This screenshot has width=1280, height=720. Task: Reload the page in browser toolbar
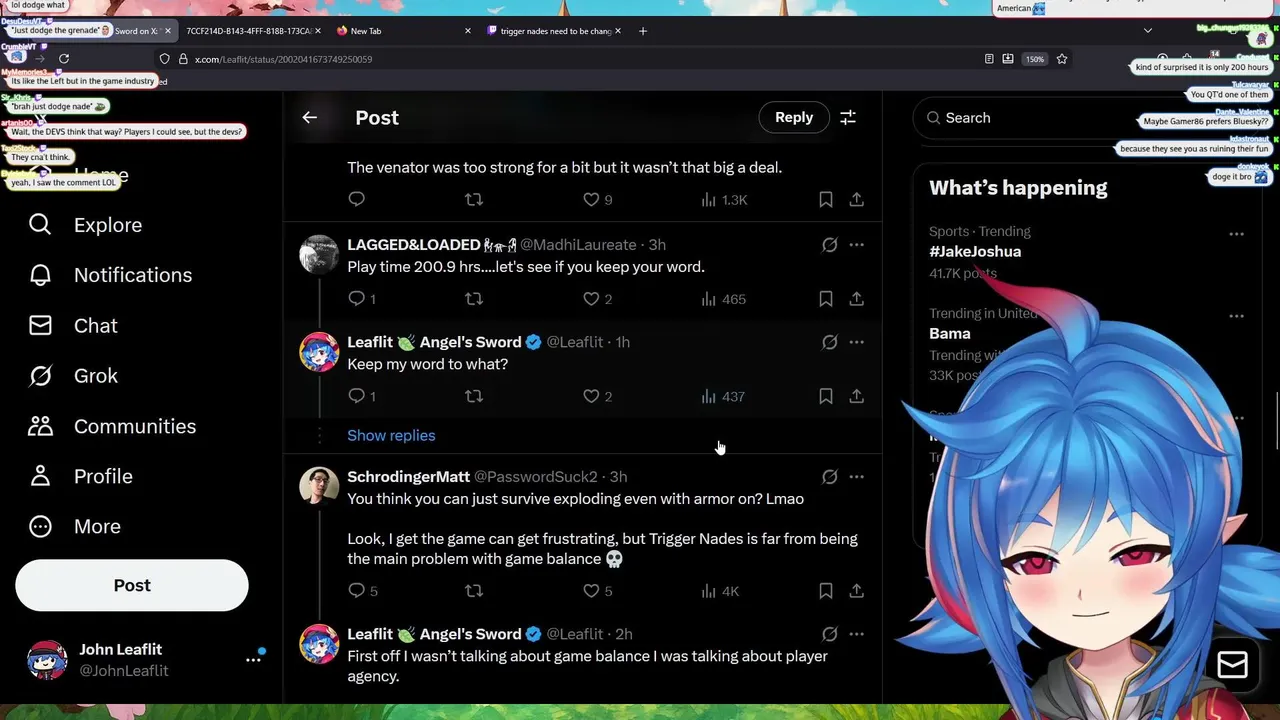64,59
